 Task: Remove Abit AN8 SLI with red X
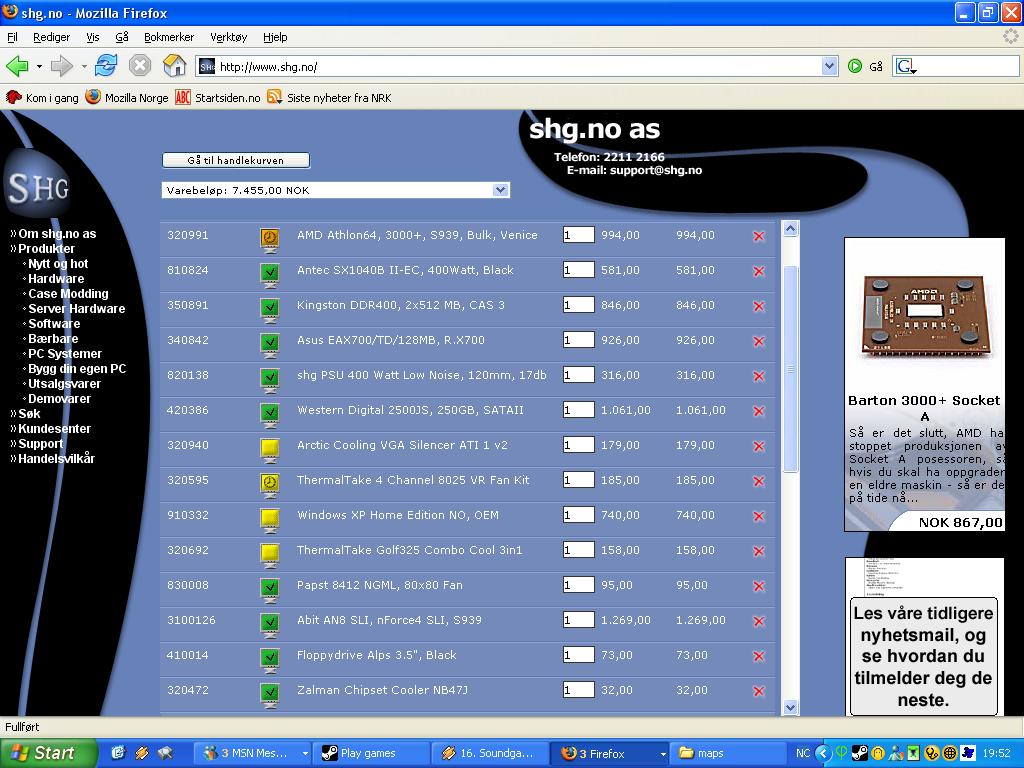pos(758,621)
